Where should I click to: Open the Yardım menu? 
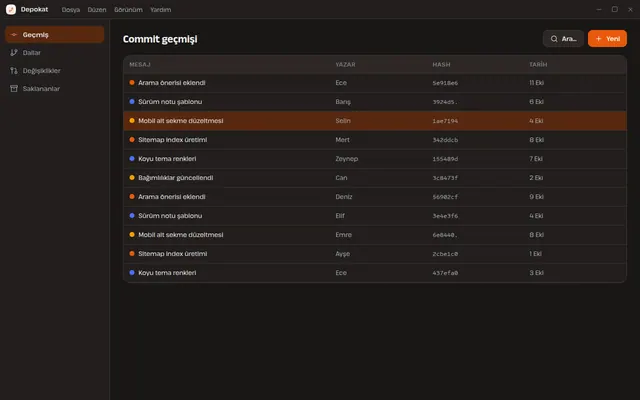tap(160, 9)
